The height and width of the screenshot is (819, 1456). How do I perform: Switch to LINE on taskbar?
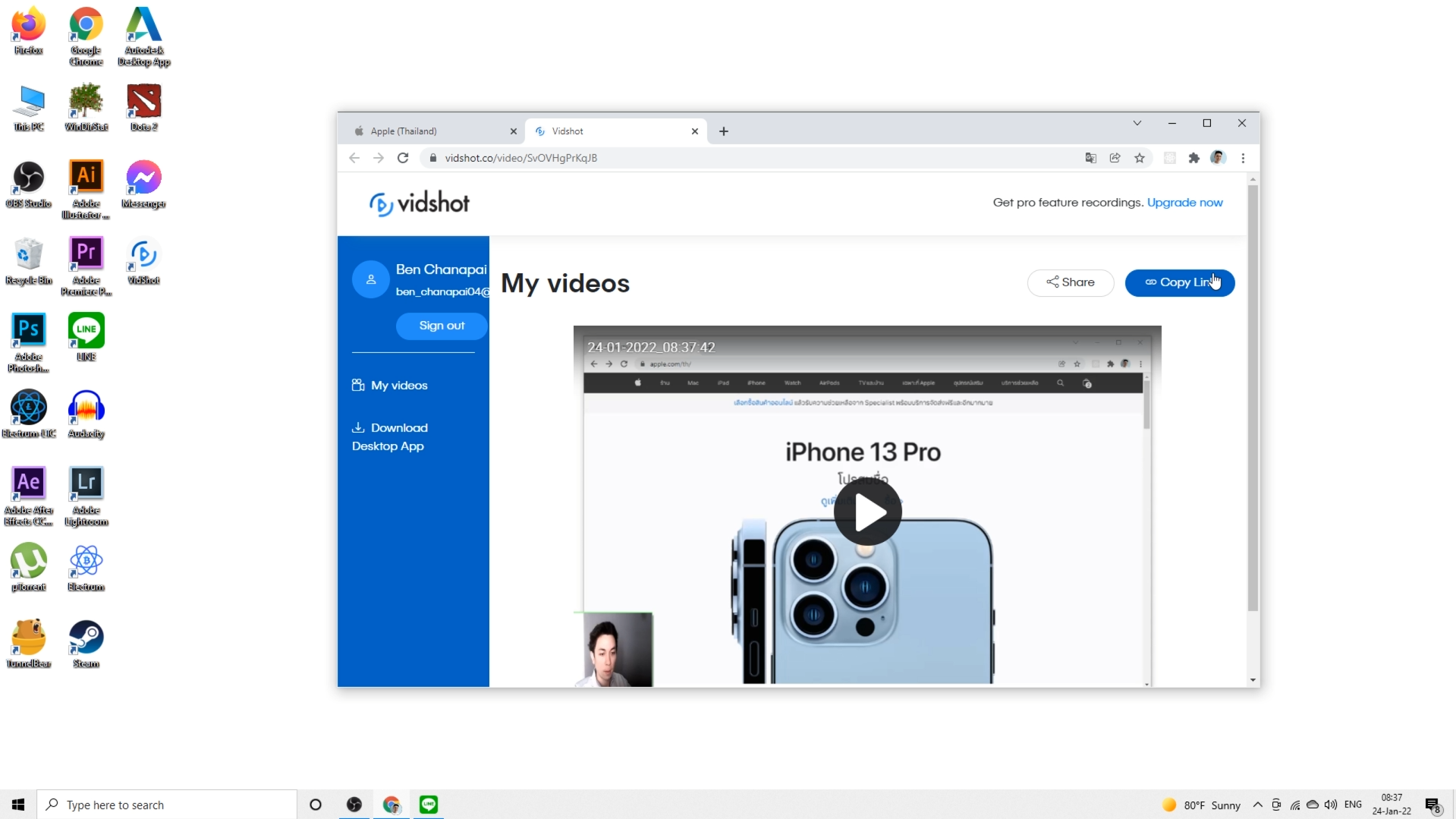(429, 805)
